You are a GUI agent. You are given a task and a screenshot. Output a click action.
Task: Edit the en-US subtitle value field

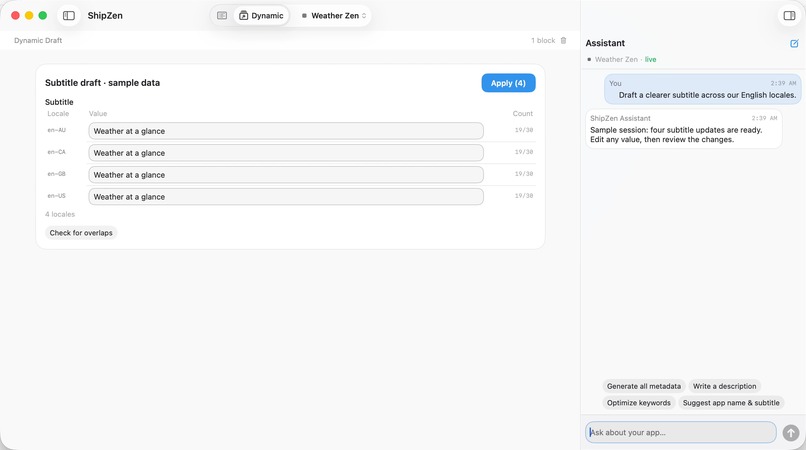point(286,196)
